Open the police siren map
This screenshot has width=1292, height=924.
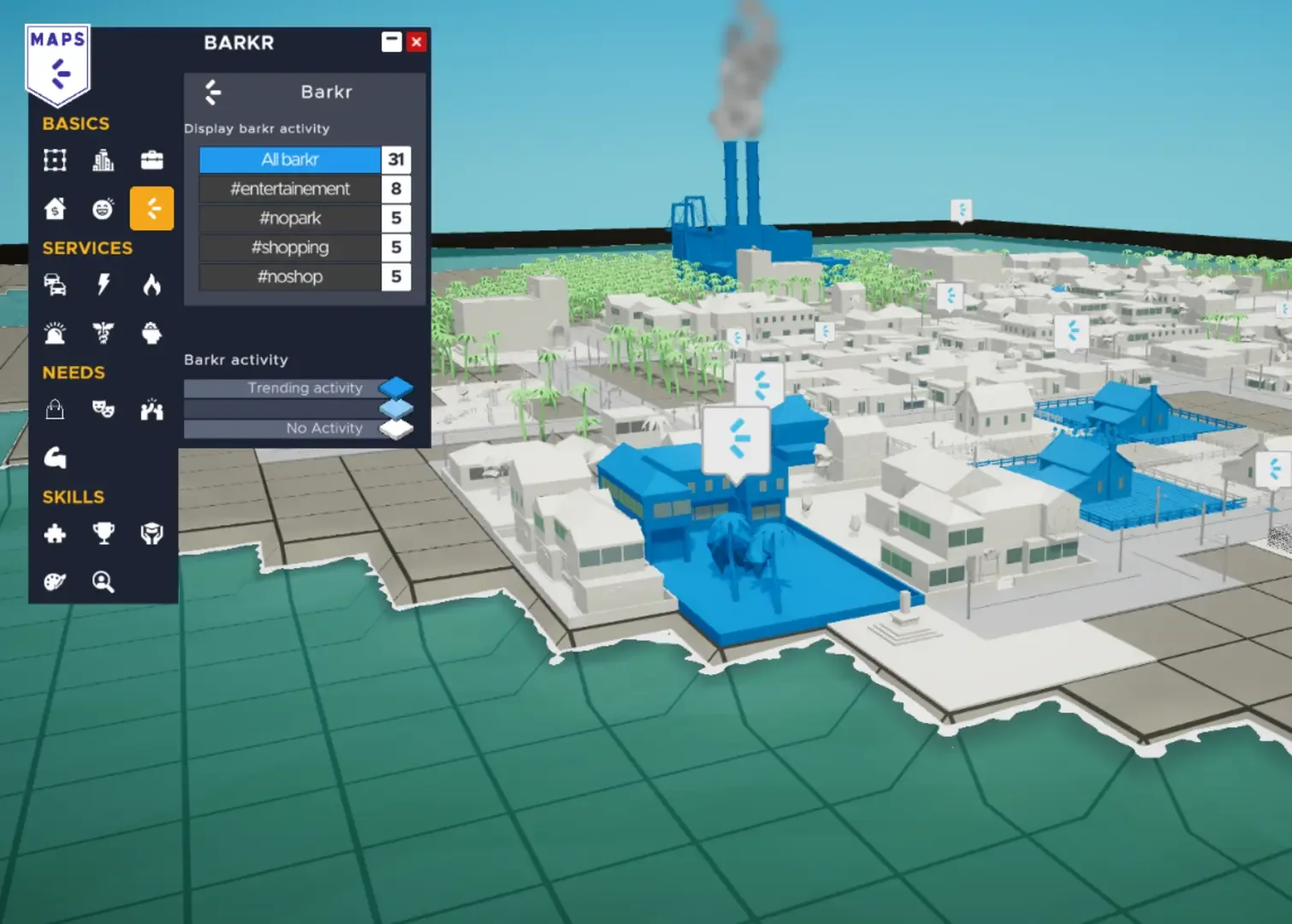[x=55, y=333]
